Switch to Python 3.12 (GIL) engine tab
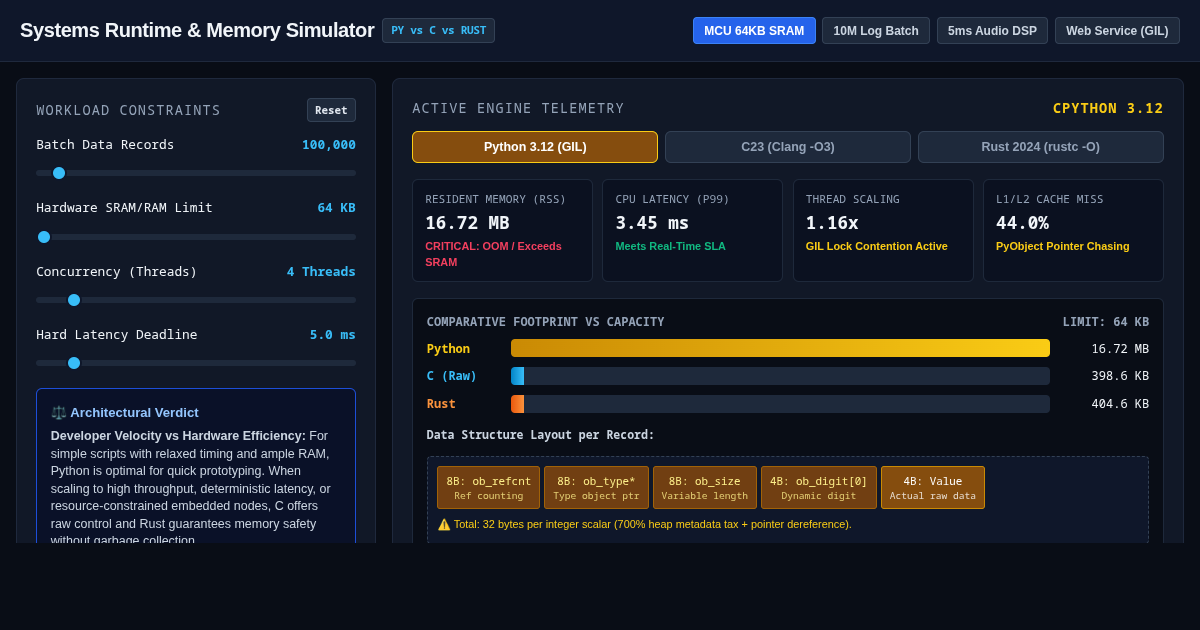The image size is (1200, 630). pos(535,147)
